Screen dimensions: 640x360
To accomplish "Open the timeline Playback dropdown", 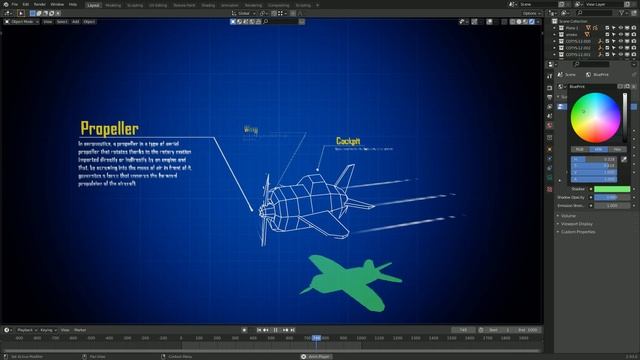I will point(27,330).
